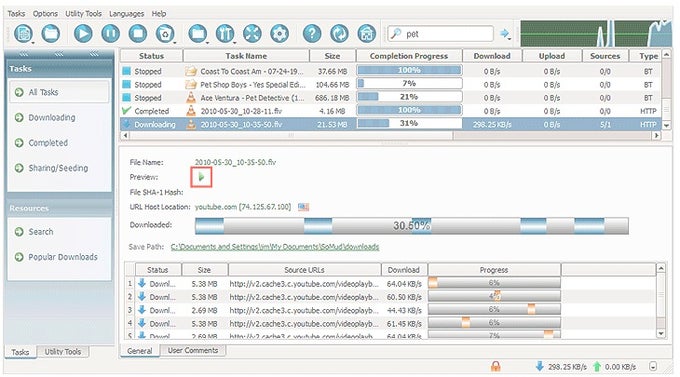Image resolution: width=680 pixels, height=377 pixels.
Task: Open the help question mark icon
Action: click(x=312, y=33)
